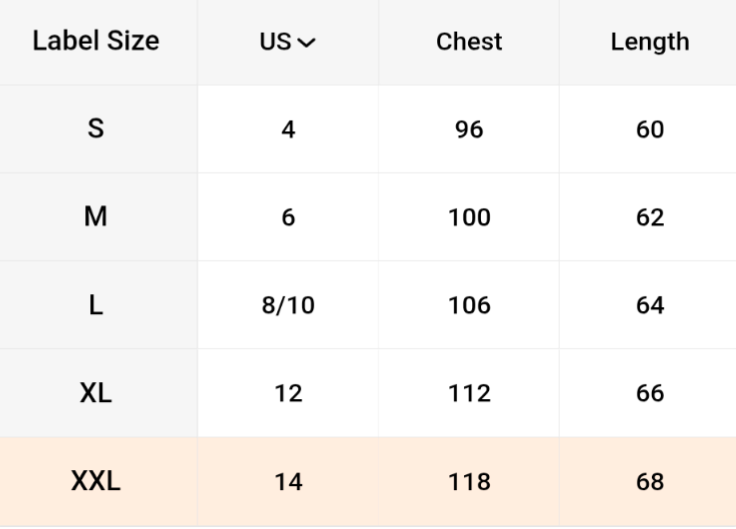Image resolution: width=736 pixels, height=529 pixels.
Task: Select the highlighted XXL row label
Action: [96, 481]
